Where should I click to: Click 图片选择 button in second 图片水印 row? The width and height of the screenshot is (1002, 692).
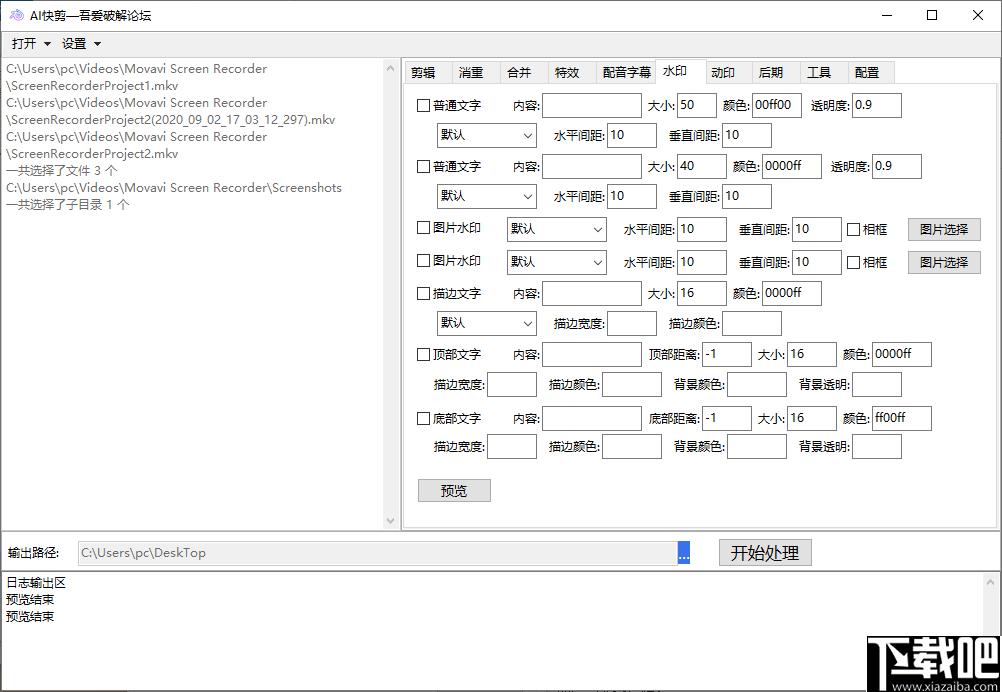pyautogui.click(x=944, y=262)
